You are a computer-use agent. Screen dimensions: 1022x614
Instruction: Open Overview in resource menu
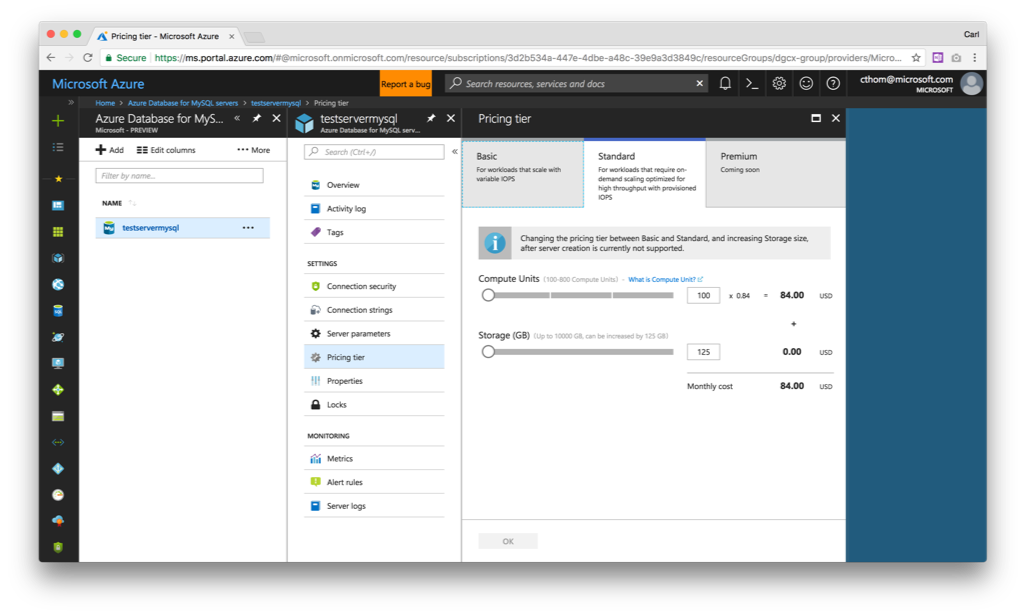click(x=374, y=185)
